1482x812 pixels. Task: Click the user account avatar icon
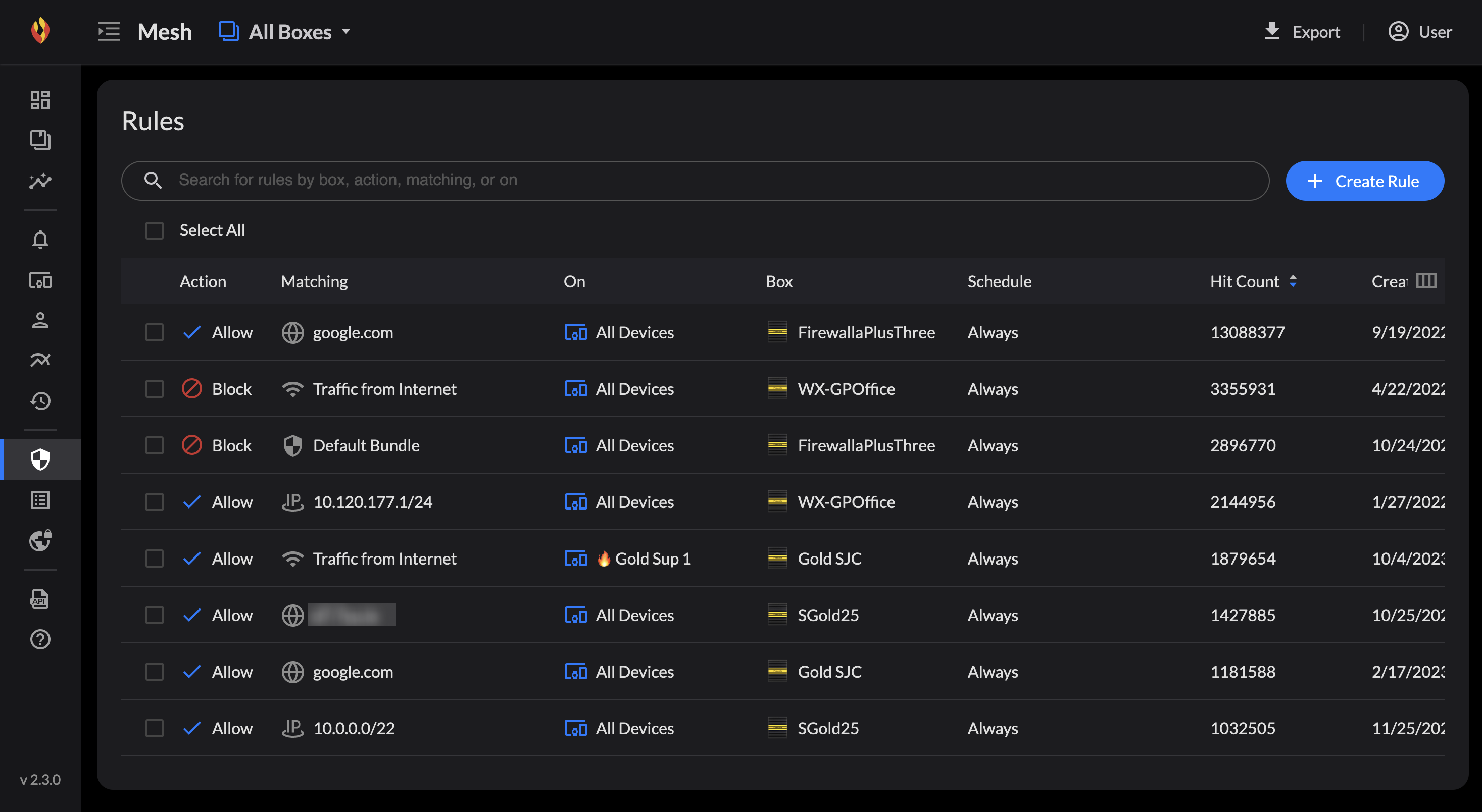click(x=1398, y=32)
